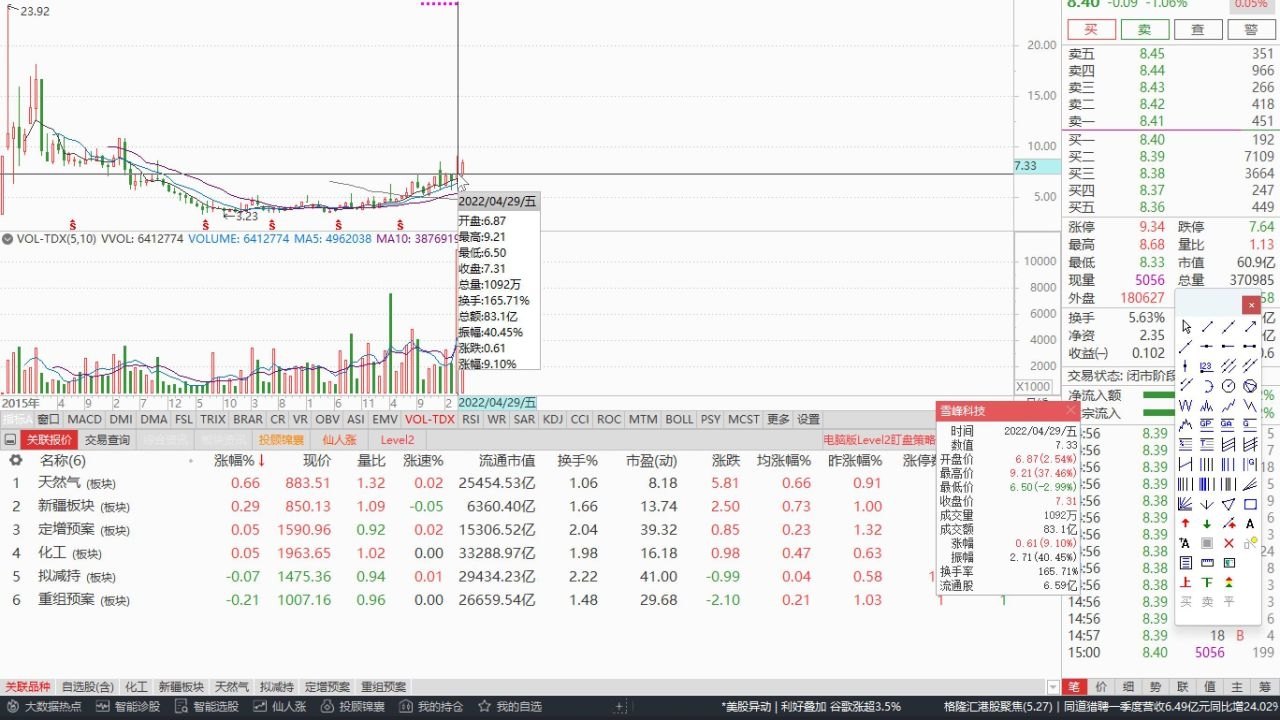Close the 雪峰科技 data popup
The image size is (1280, 720).
[x=1071, y=411]
